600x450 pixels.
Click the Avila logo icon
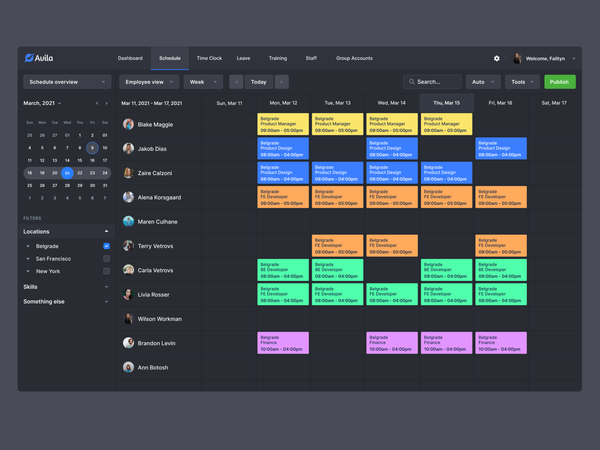click(x=29, y=58)
